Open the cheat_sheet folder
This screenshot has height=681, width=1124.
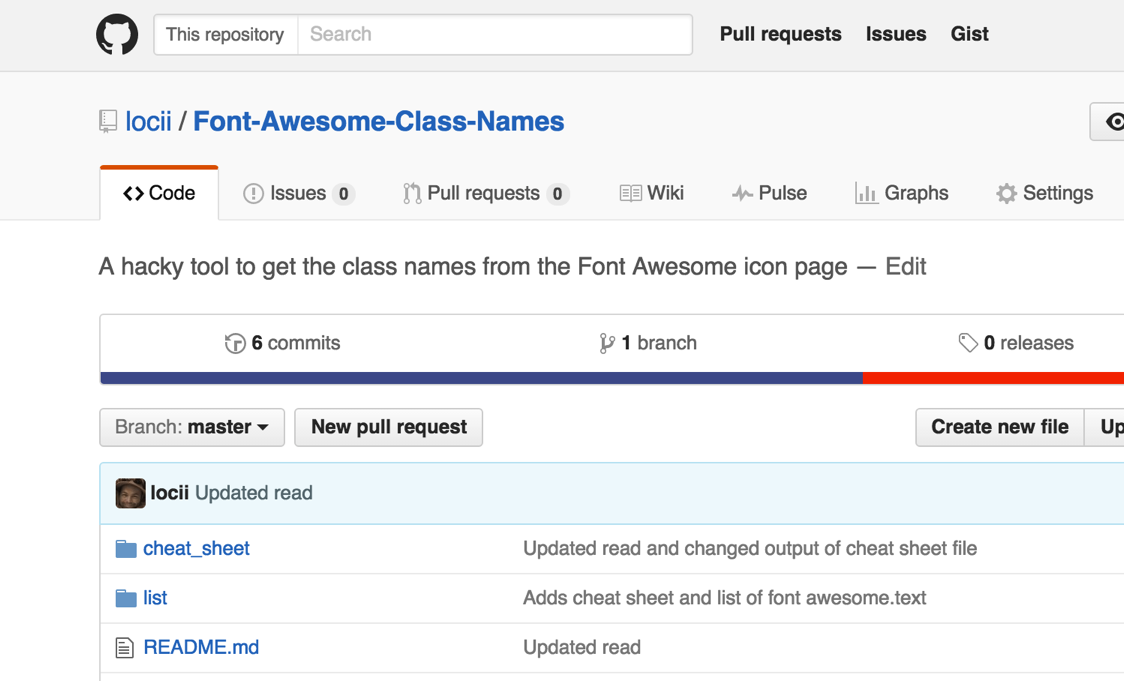pyautogui.click(x=196, y=549)
